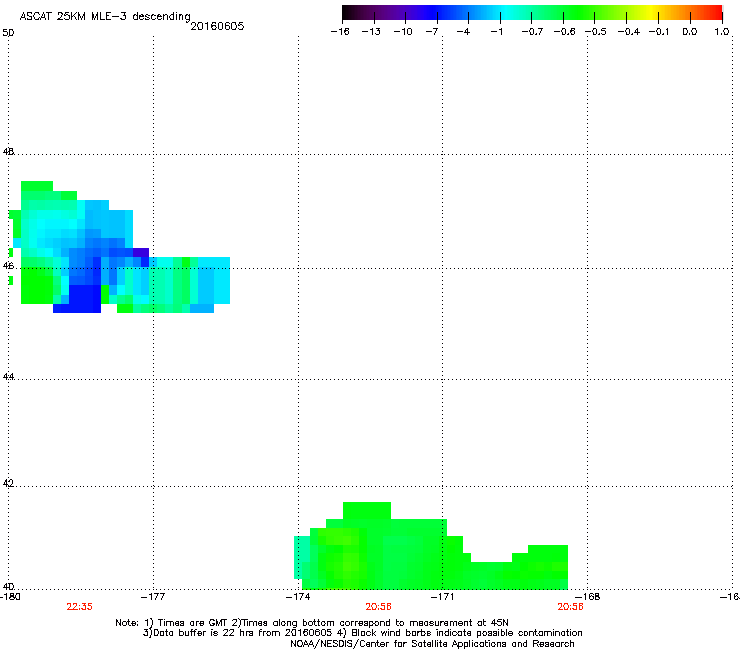
Task: Pick the -4 color scale label
Action: pyautogui.click(x=463, y=32)
